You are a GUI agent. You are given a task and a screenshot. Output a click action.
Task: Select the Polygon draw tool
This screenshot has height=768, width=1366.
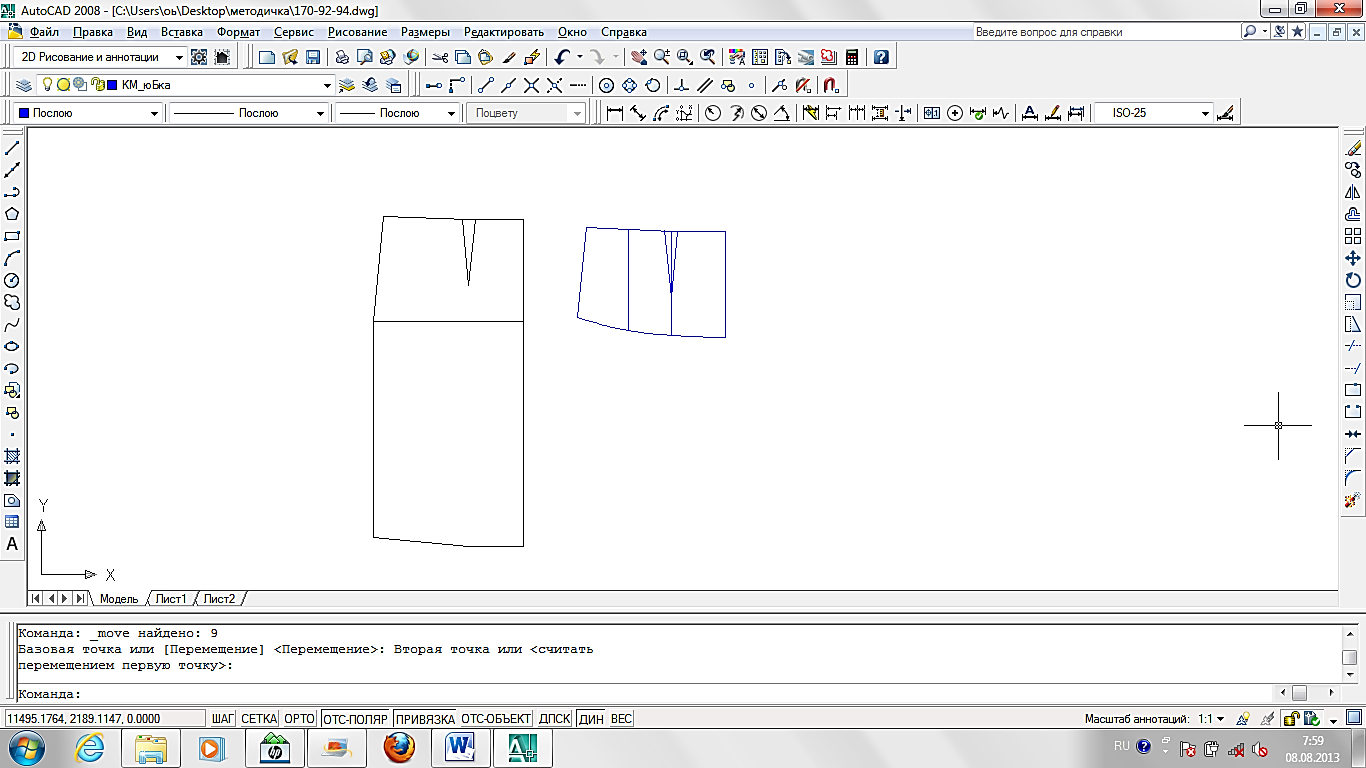(x=12, y=214)
